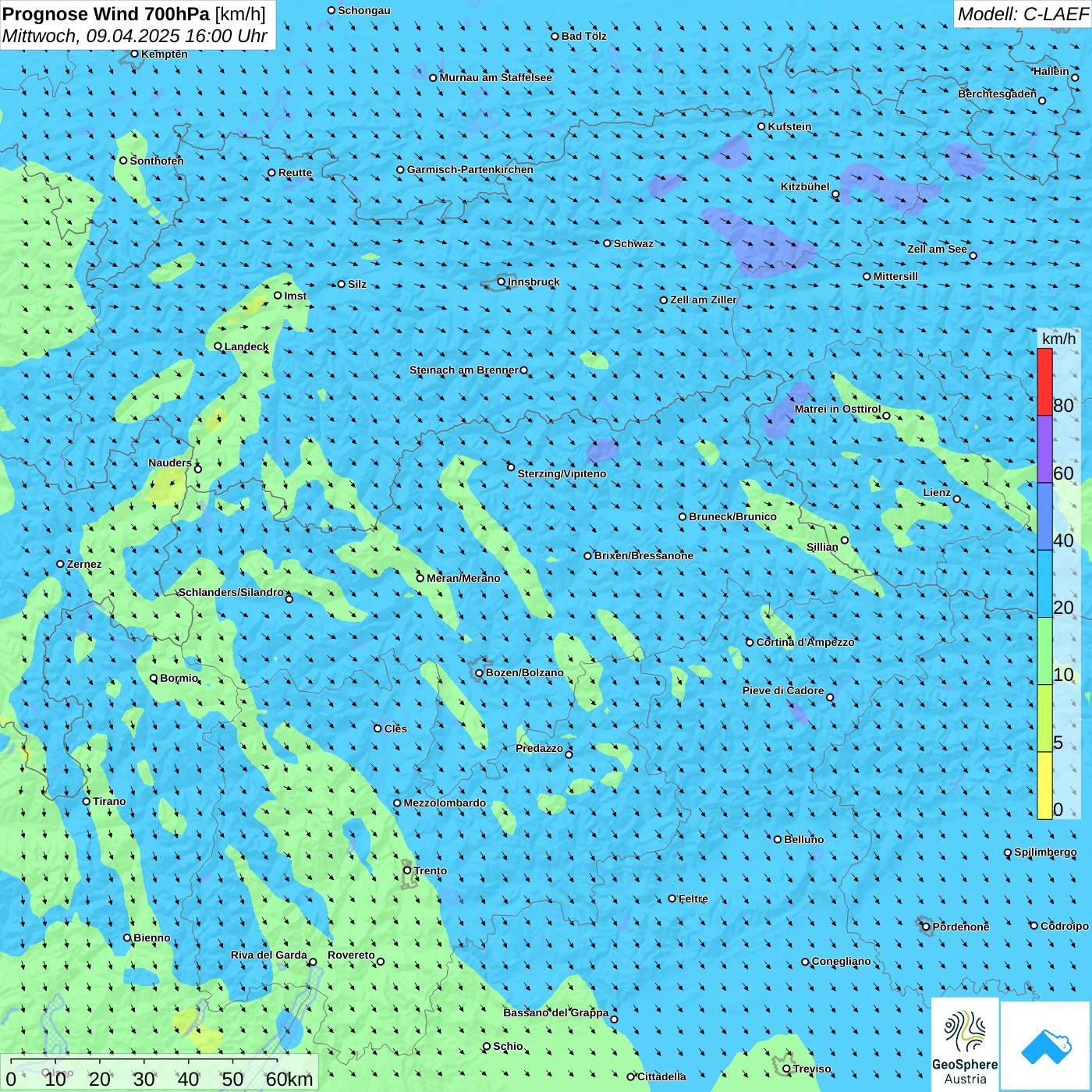Screen dimensions: 1092x1092
Task: Click the GeoSphere Austria logo
Action: (965, 1045)
